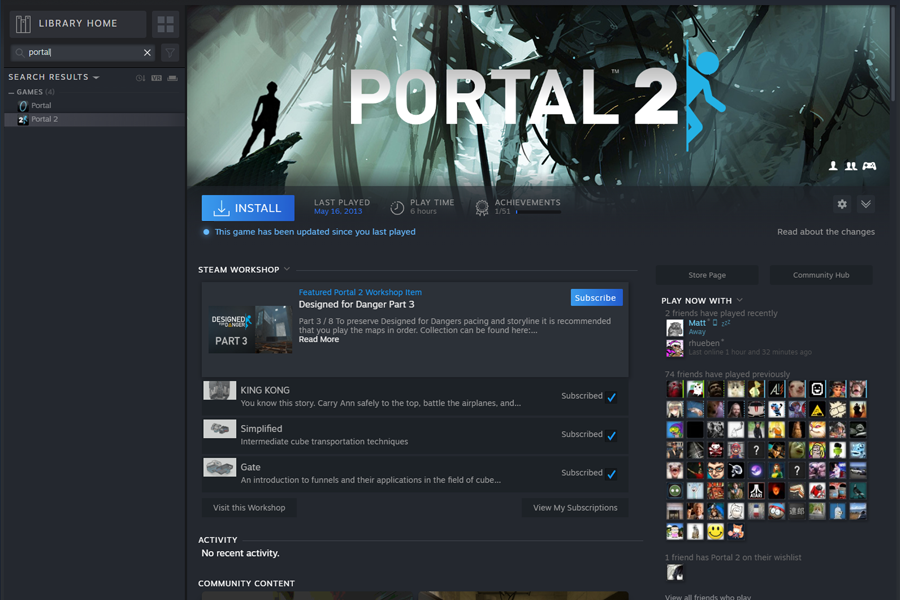Click the Activity section heading
900x600 pixels.
click(218, 540)
